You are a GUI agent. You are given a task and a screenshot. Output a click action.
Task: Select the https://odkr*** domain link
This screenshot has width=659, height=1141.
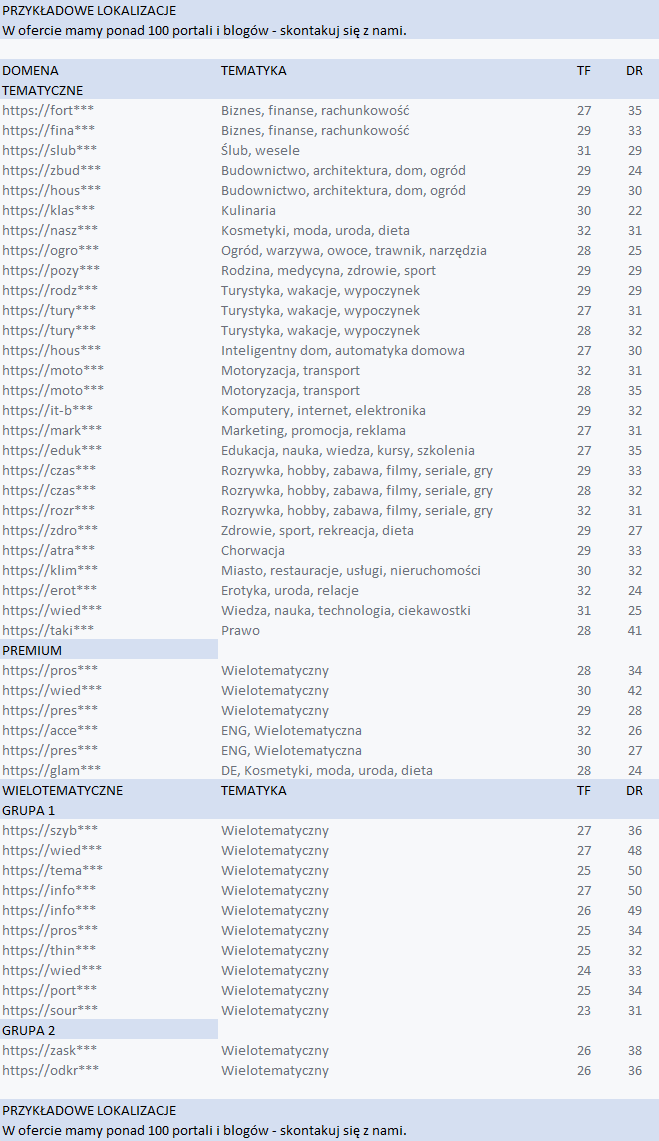50,1070
